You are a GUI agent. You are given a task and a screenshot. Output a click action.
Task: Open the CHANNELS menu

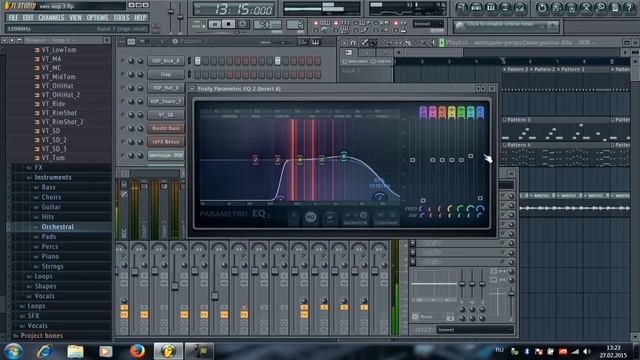[51, 18]
